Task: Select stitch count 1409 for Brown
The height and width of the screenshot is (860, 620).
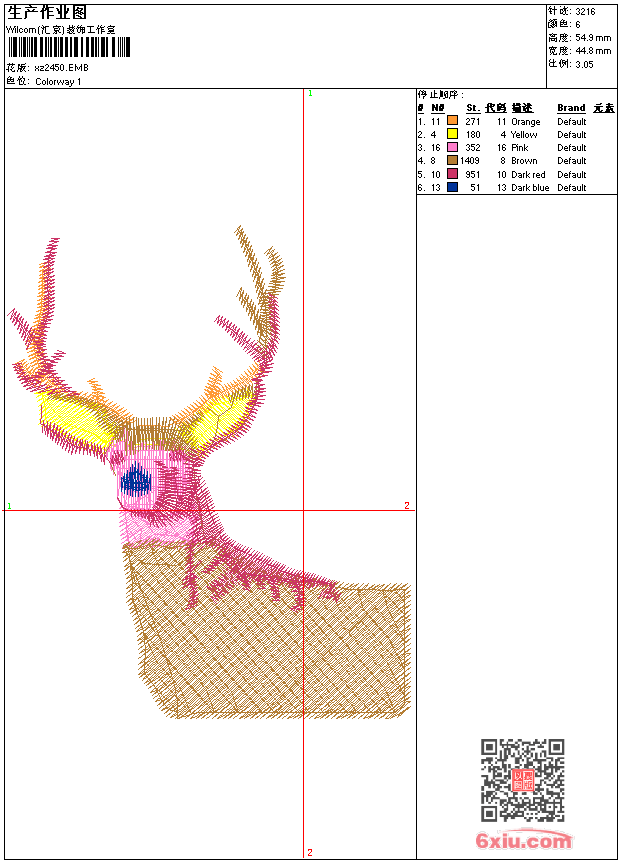Action: point(470,161)
